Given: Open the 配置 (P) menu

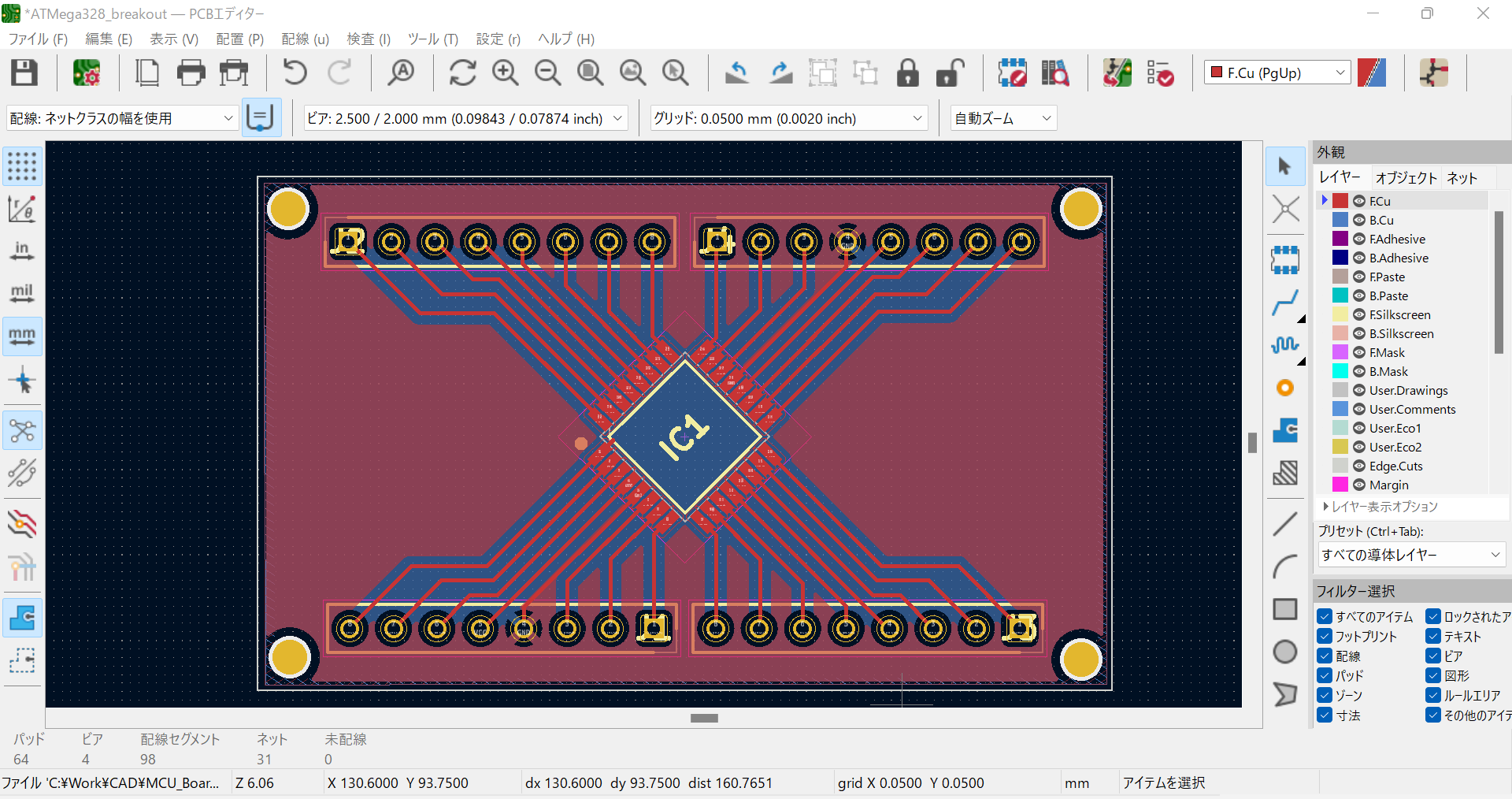Looking at the screenshot, I should 239,39.
